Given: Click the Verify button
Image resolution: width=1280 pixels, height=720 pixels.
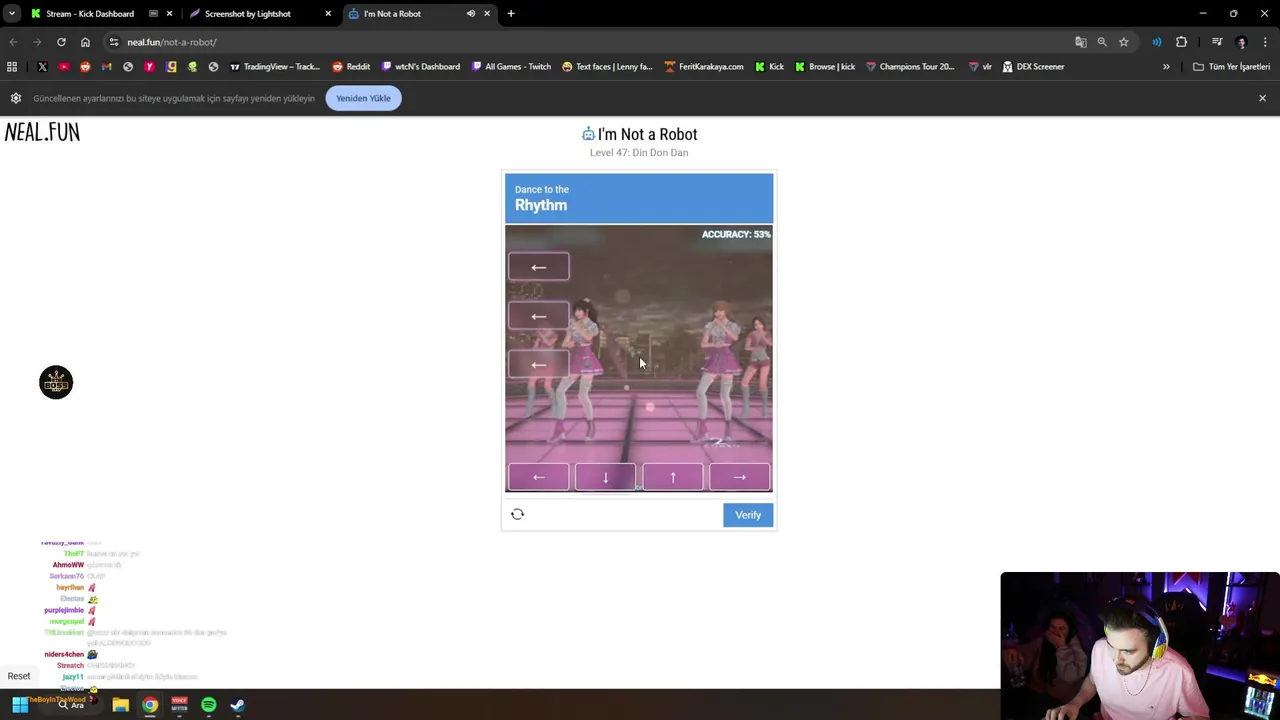Looking at the screenshot, I should (748, 515).
